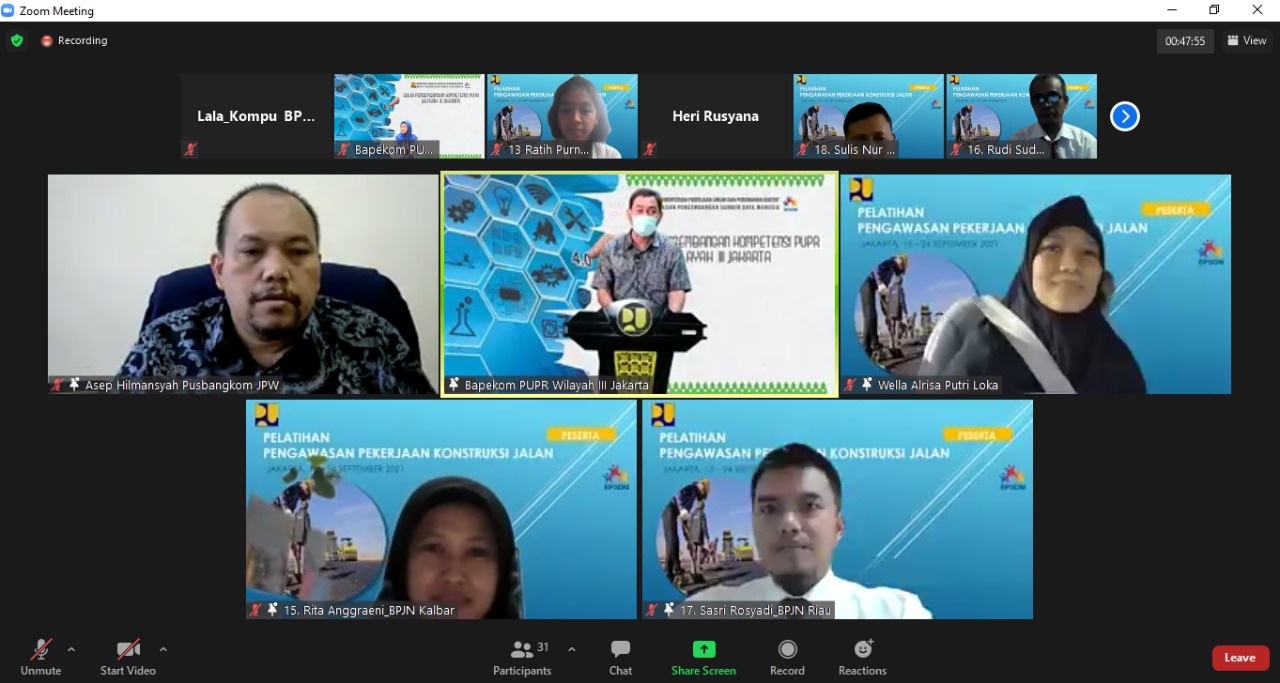This screenshot has height=683, width=1280.
Task: Open the Reactions menu
Action: click(x=863, y=658)
